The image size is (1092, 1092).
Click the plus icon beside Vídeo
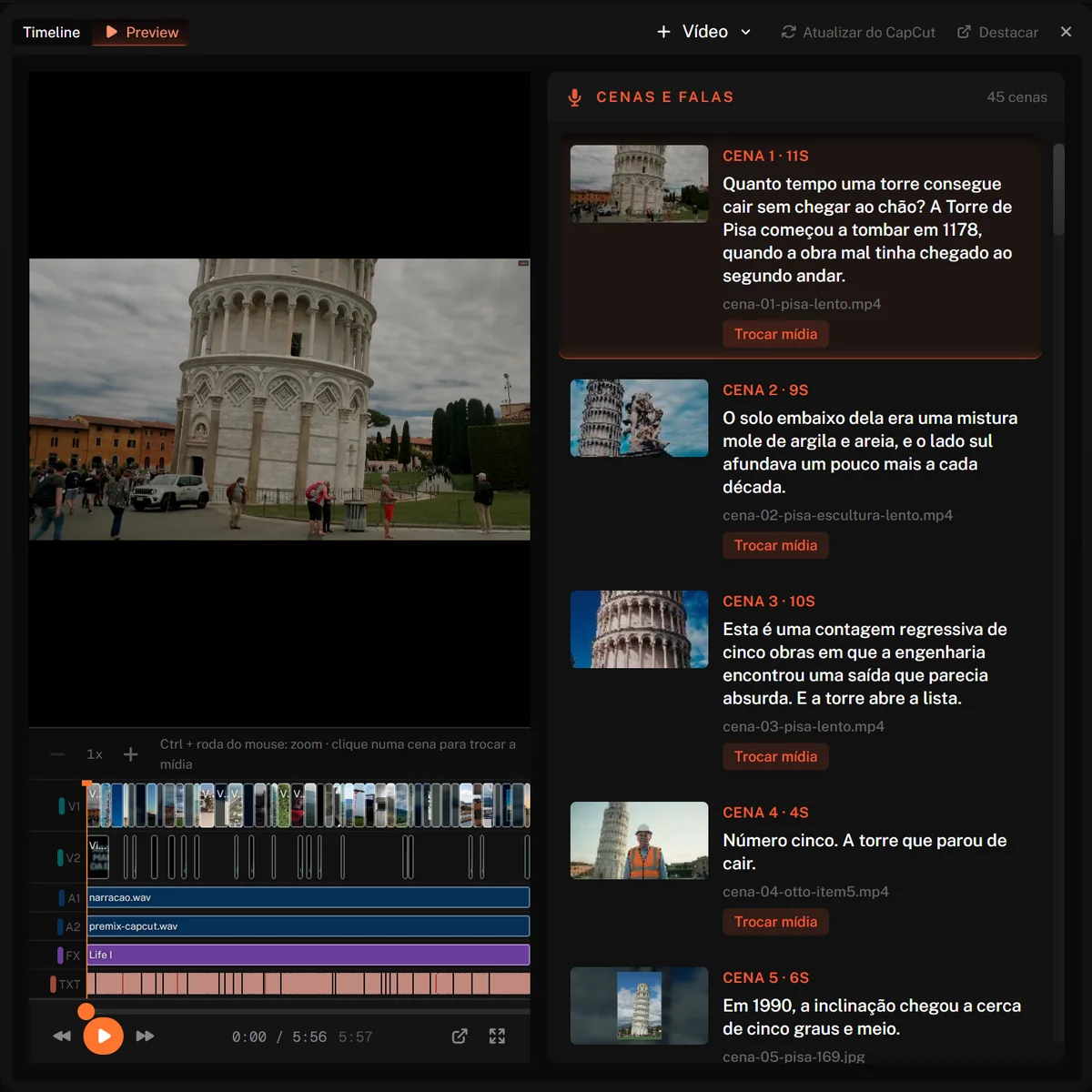(663, 32)
